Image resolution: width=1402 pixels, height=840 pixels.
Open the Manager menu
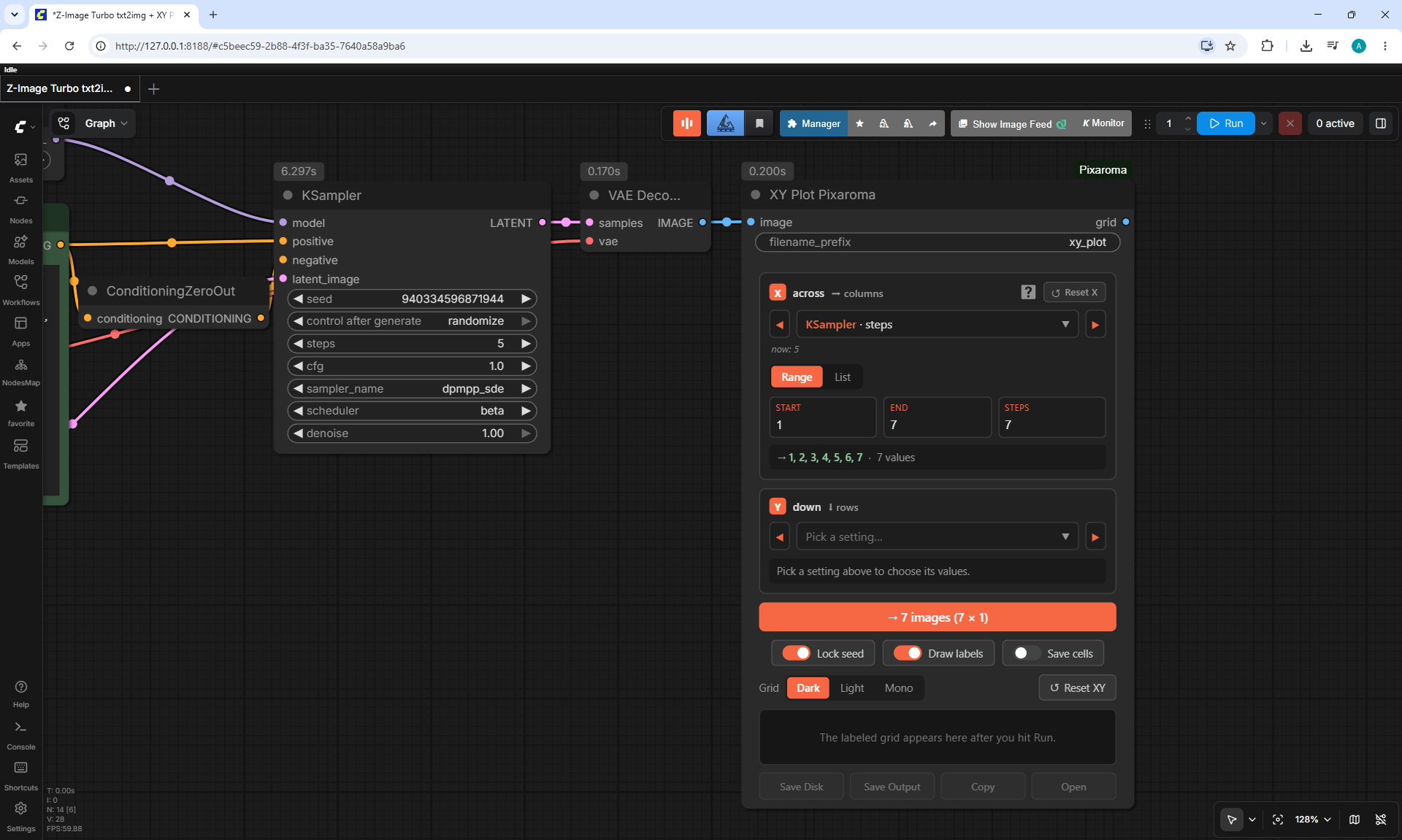[814, 124]
